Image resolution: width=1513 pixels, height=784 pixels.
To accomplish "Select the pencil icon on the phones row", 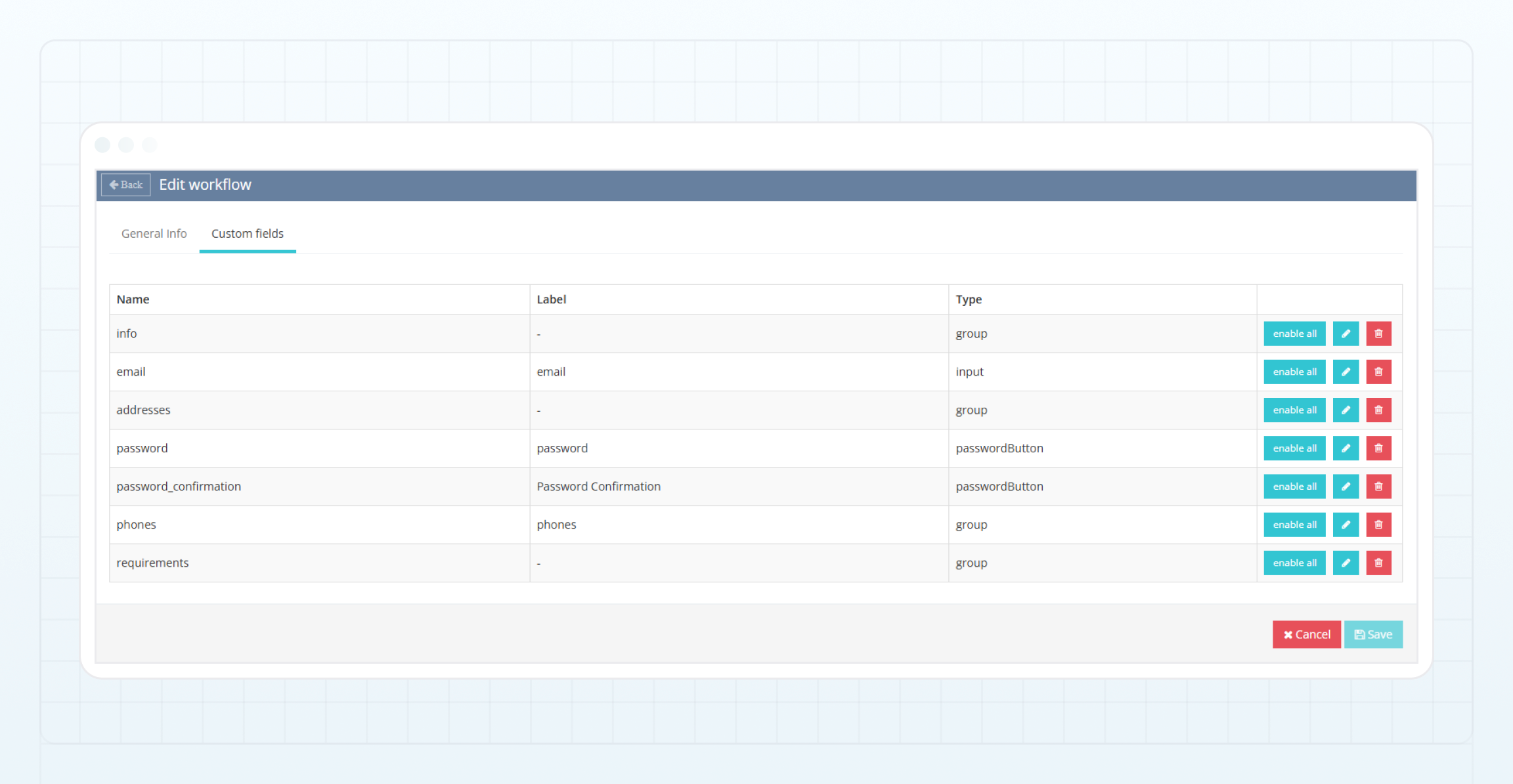I will coord(1346,525).
